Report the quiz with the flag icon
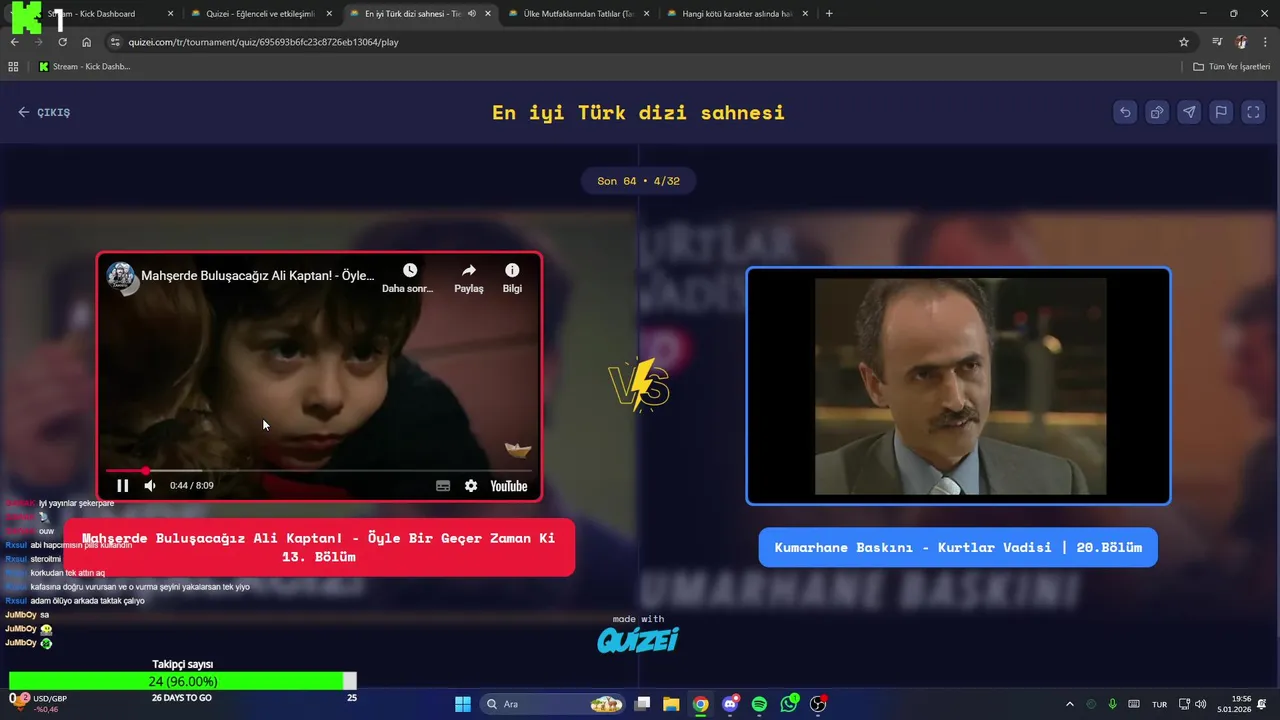This screenshot has width=1280, height=720. 1221,112
